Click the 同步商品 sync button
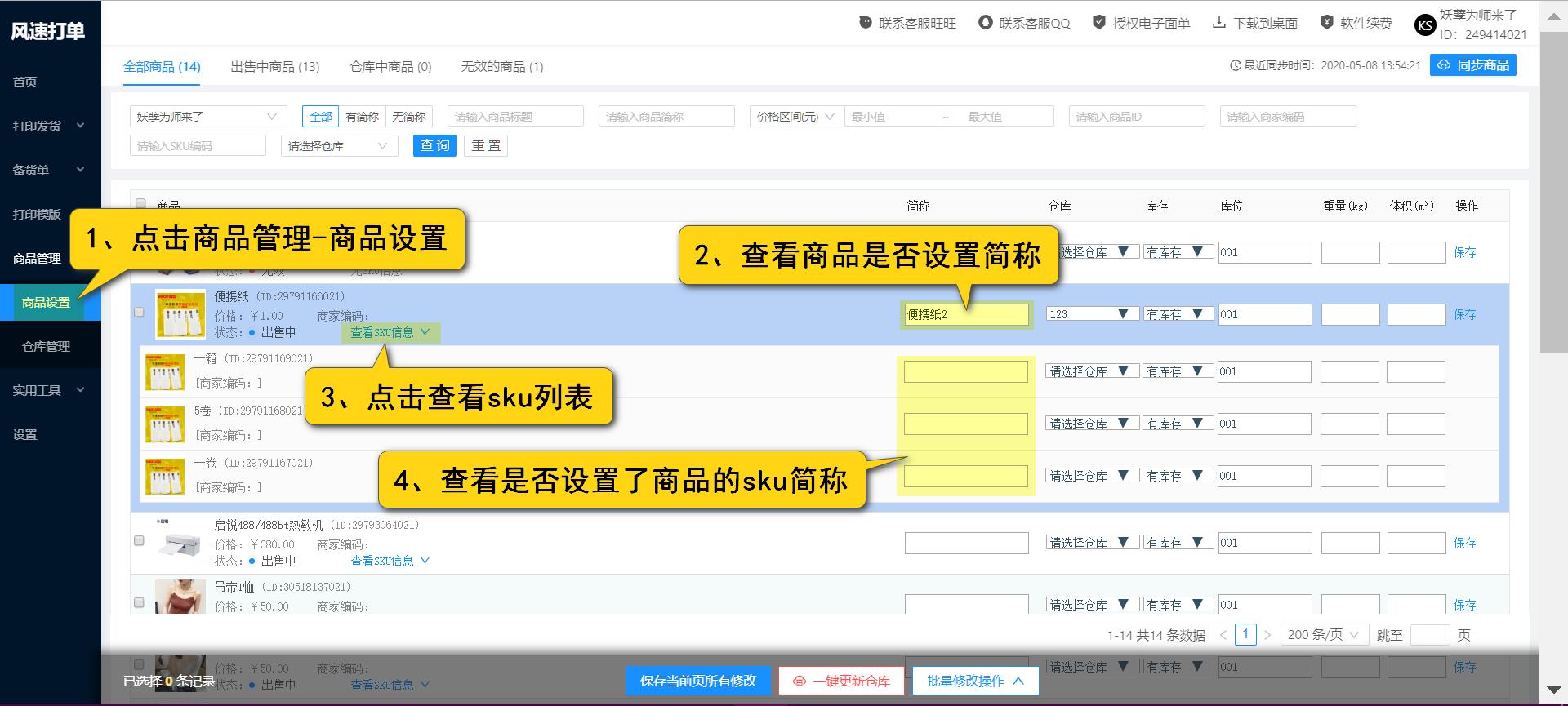 pyautogui.click(x=1473, y=65)
